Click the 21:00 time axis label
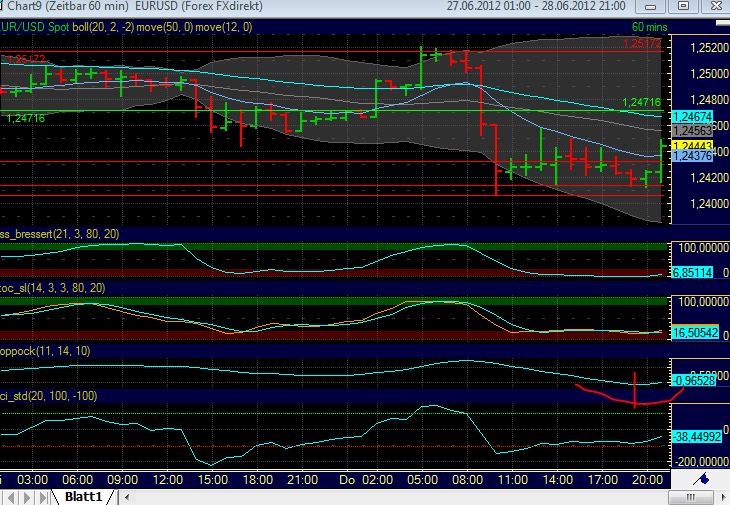 coord(303,480)
